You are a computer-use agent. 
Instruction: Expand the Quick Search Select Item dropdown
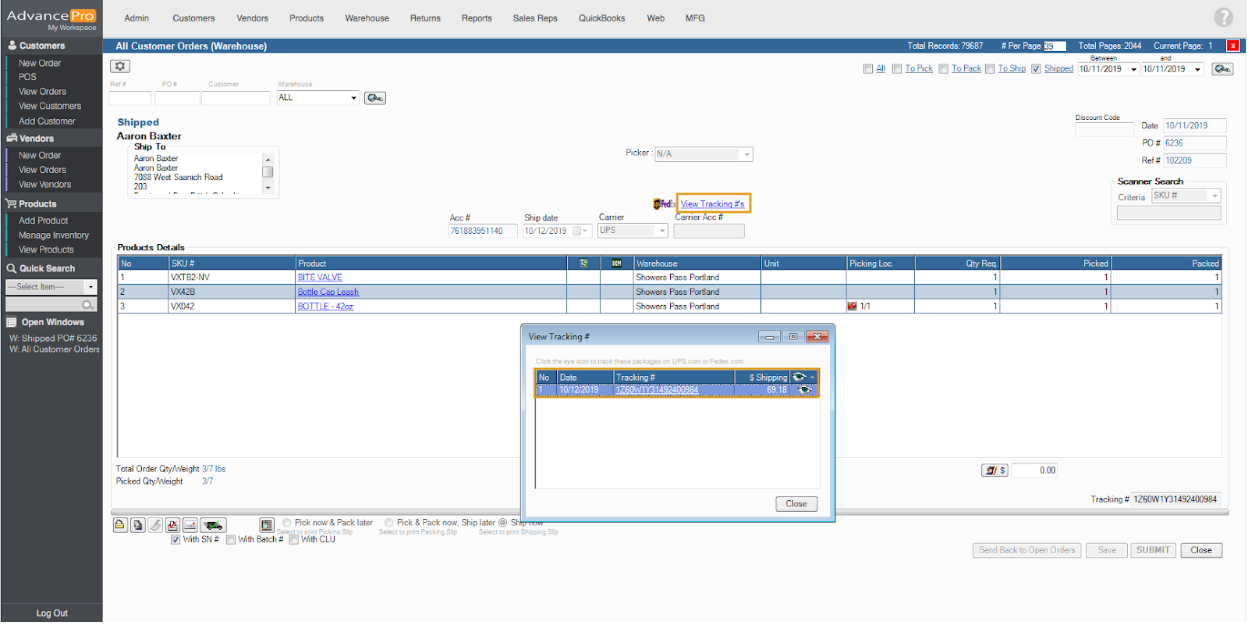point(91,287)
